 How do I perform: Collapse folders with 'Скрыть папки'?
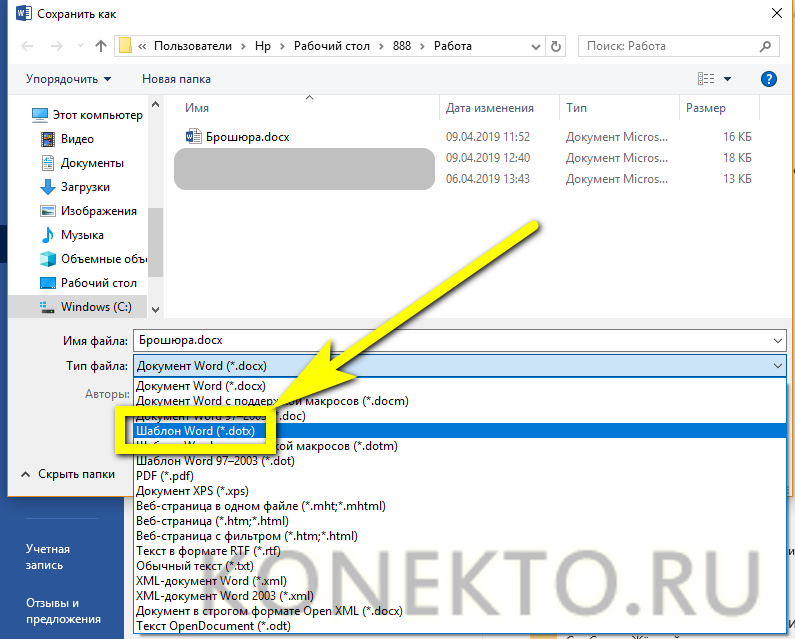68,474
